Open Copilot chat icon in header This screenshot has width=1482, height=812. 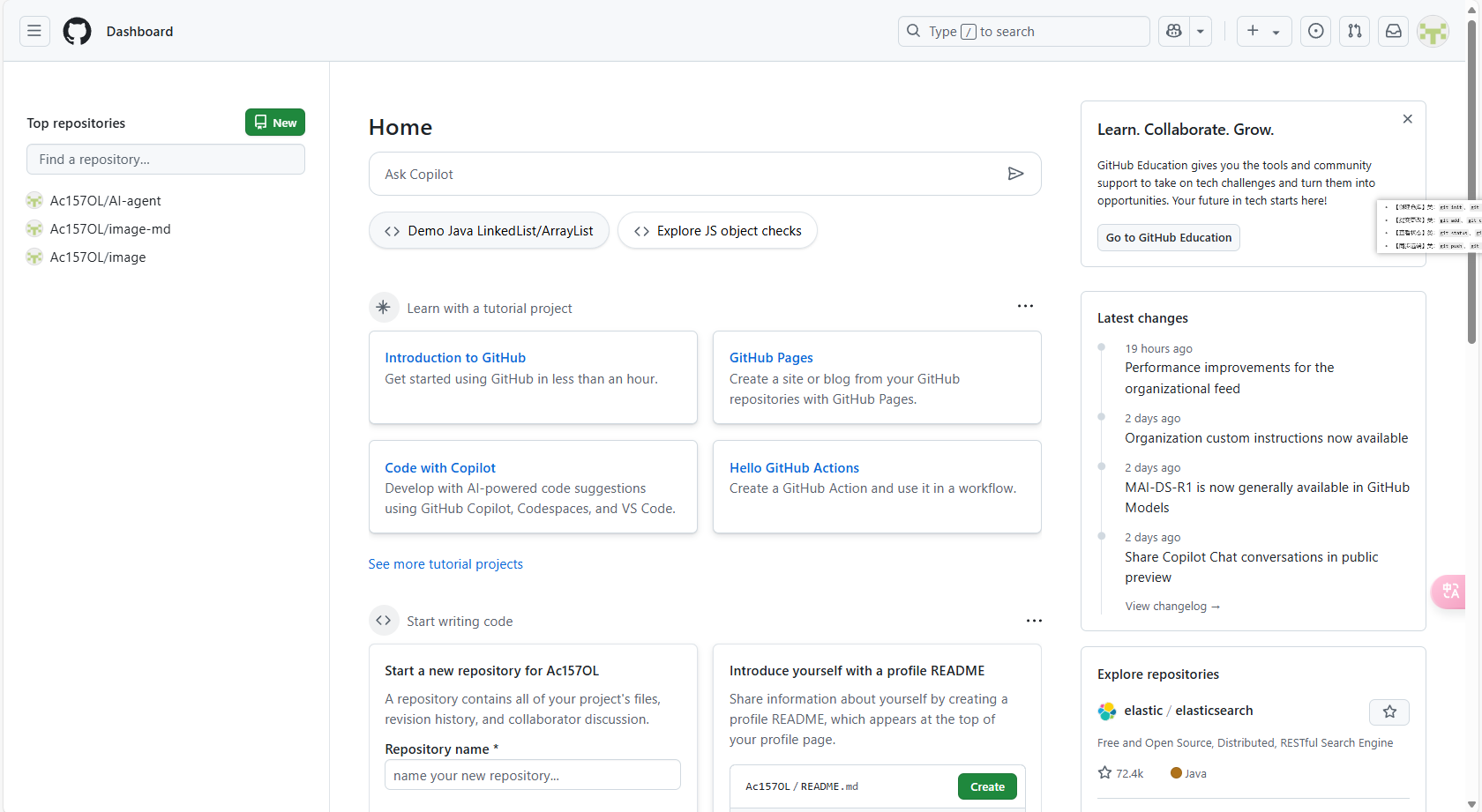[1173, 31]
